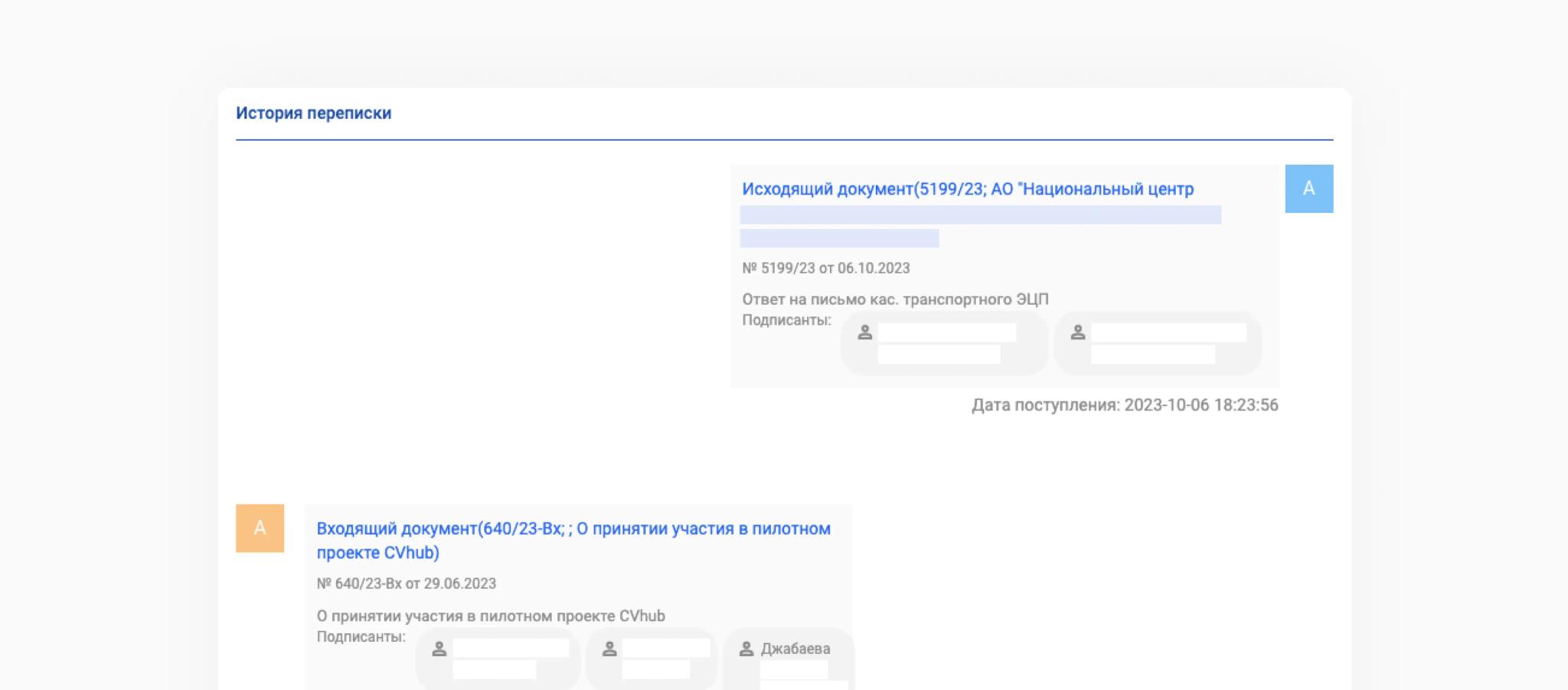Click the person icon next to Джабаева

(x=746, y=649)
